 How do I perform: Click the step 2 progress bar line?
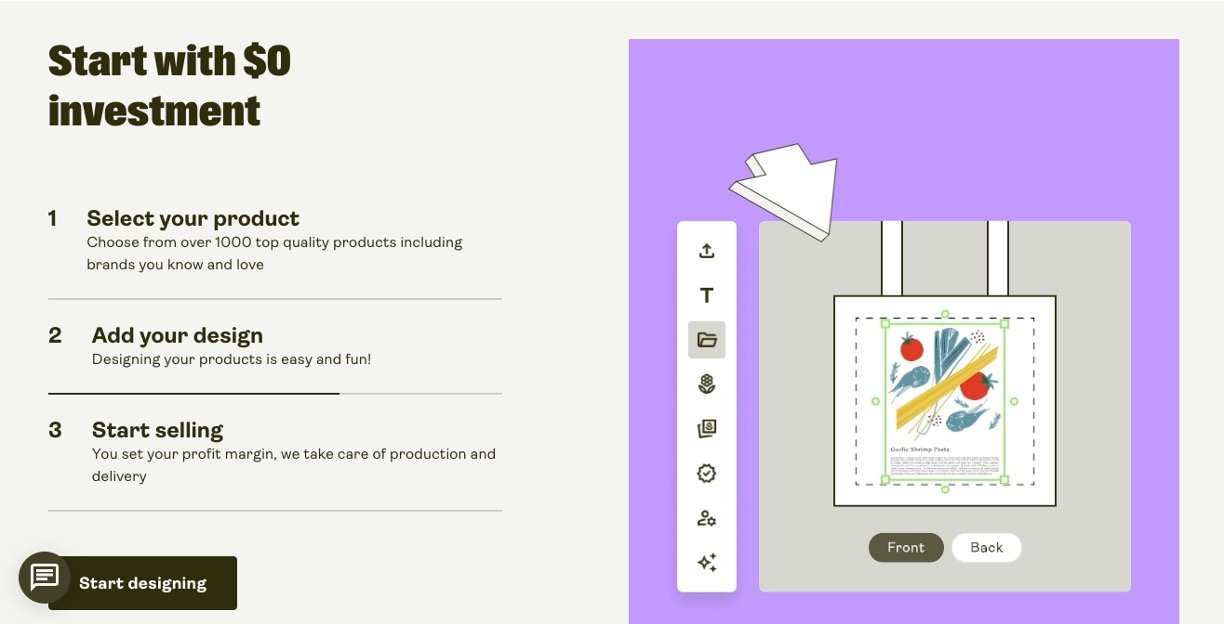194,394
